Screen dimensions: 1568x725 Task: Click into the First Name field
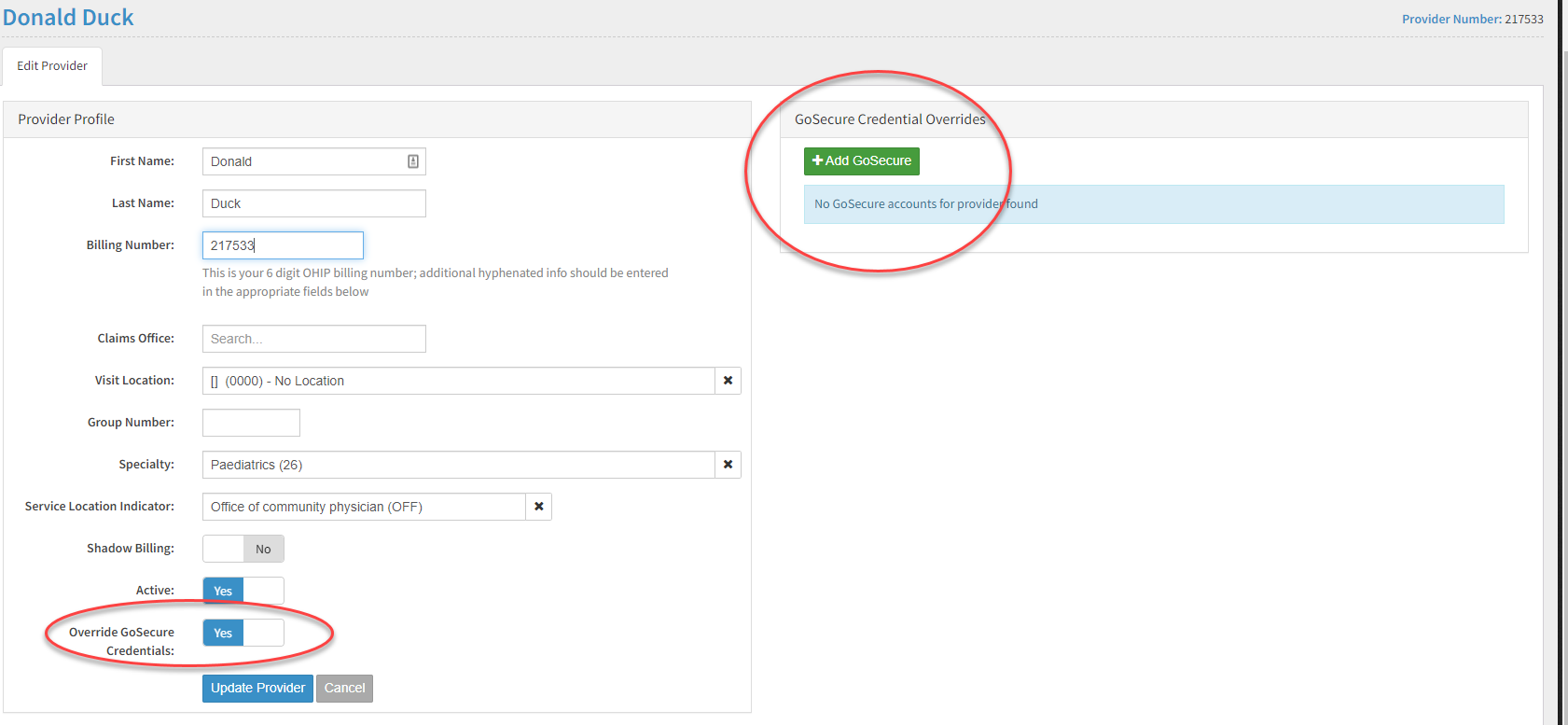(x=314, y=161)
